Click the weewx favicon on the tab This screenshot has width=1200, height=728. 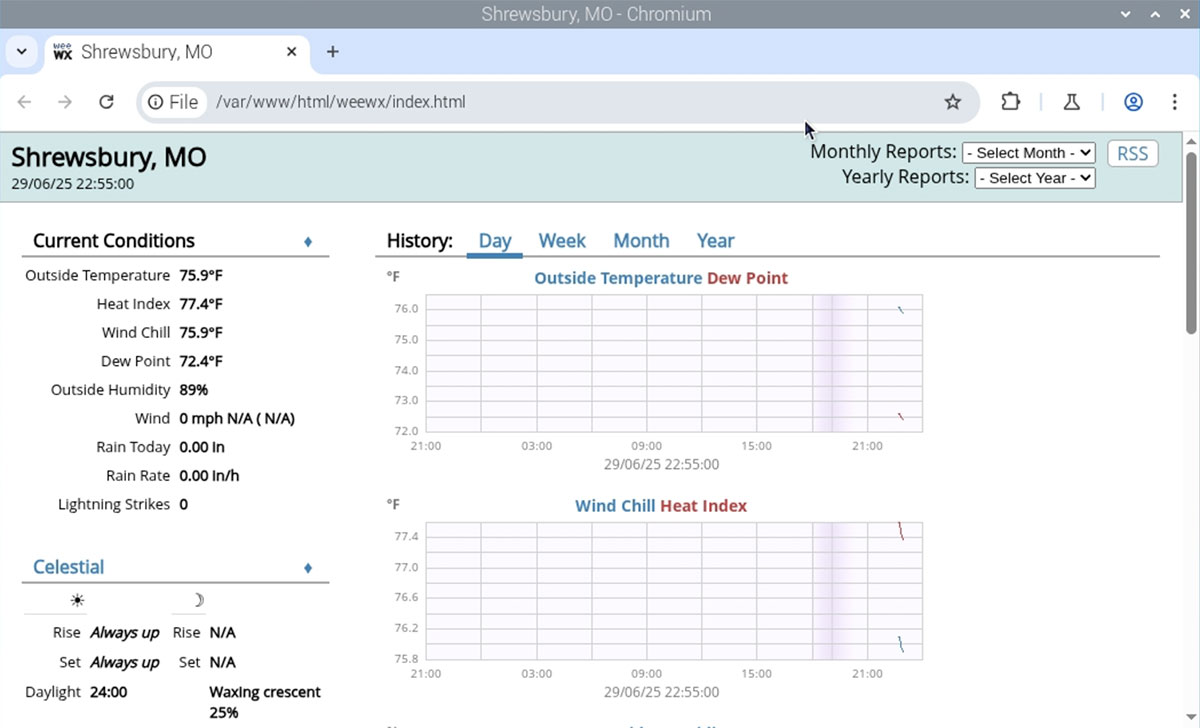pos(63,52)
